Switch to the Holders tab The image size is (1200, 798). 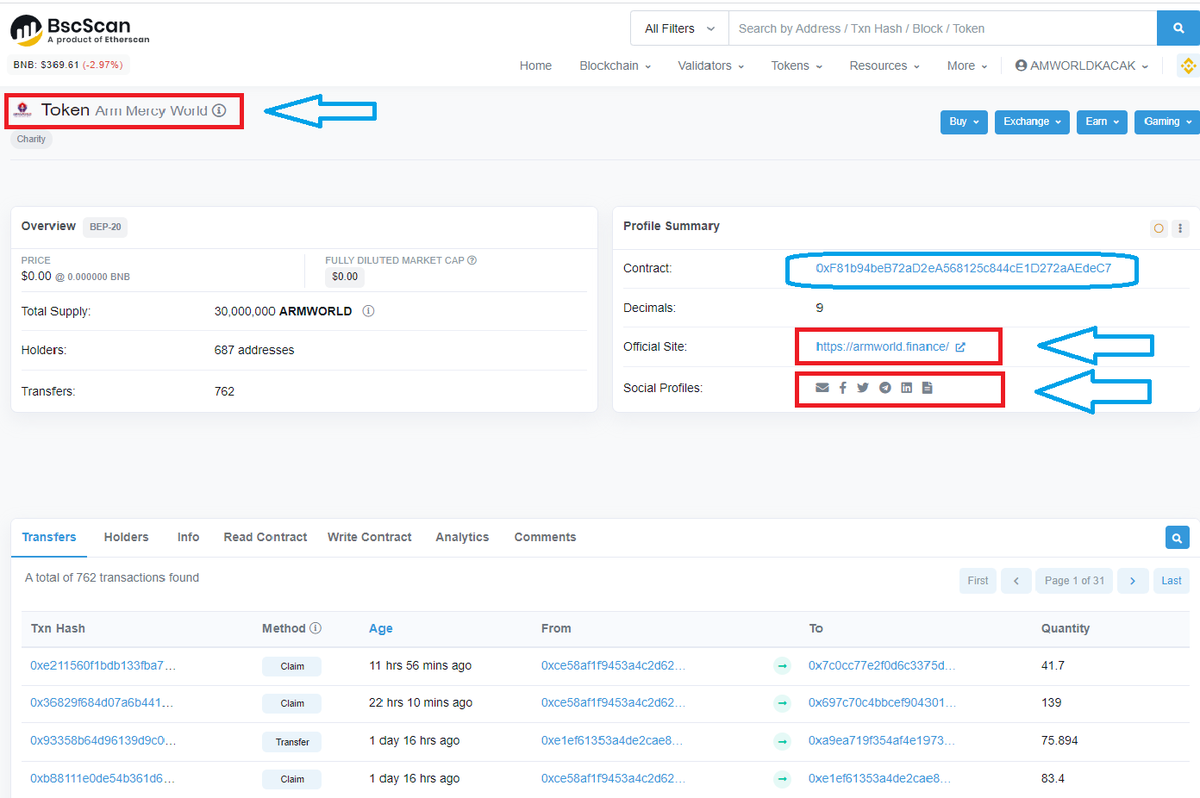click(x=126, y=537)
